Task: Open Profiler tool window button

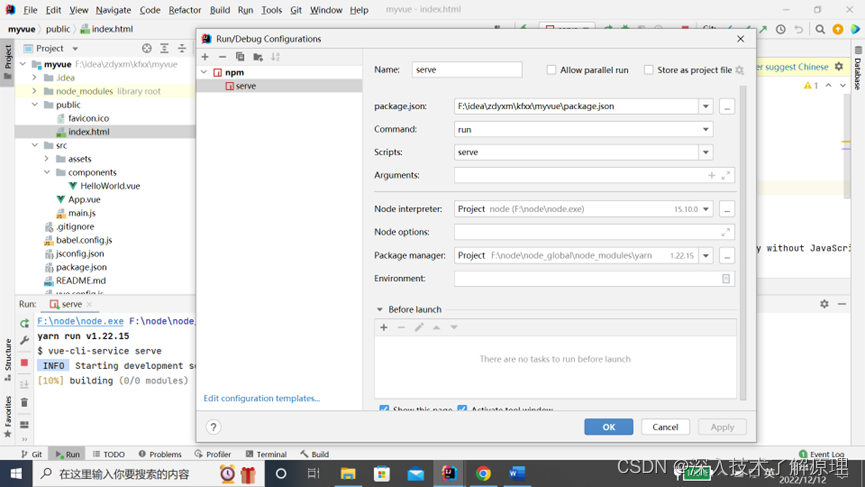Action: point(213,454)
